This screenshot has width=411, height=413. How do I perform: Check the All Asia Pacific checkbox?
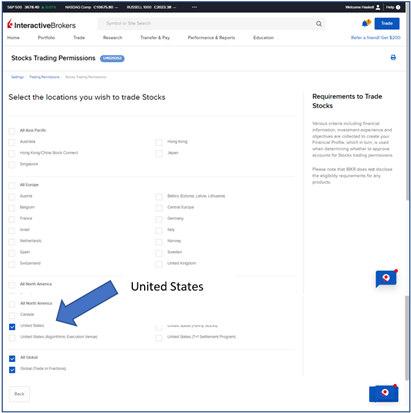click(12, 131)
